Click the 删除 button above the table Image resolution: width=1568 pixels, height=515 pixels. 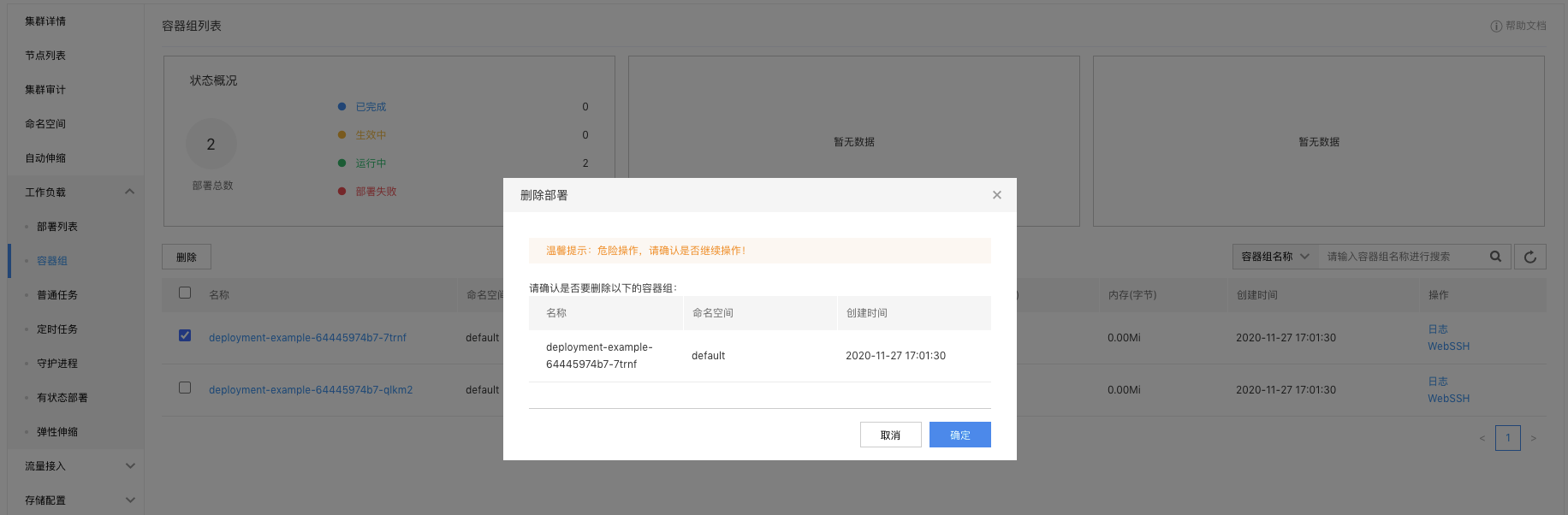(187, 257)
